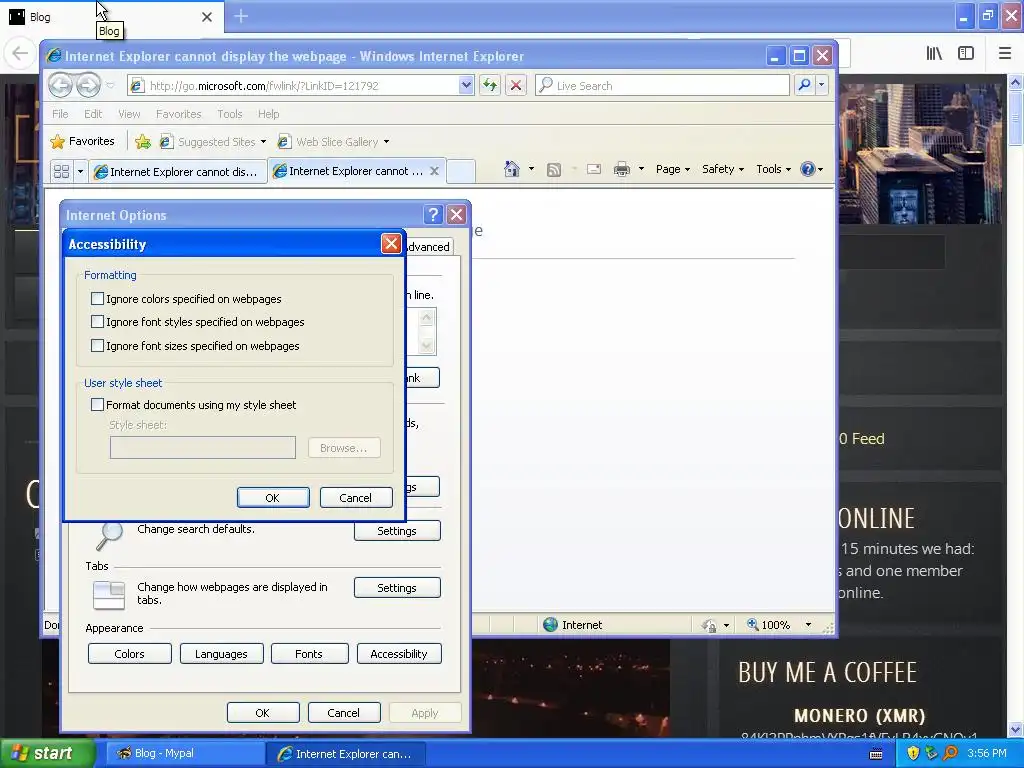Close the Accessibility dialog with red X
This screenshot has width=1024, height=768.
click(x=391, y=244)
